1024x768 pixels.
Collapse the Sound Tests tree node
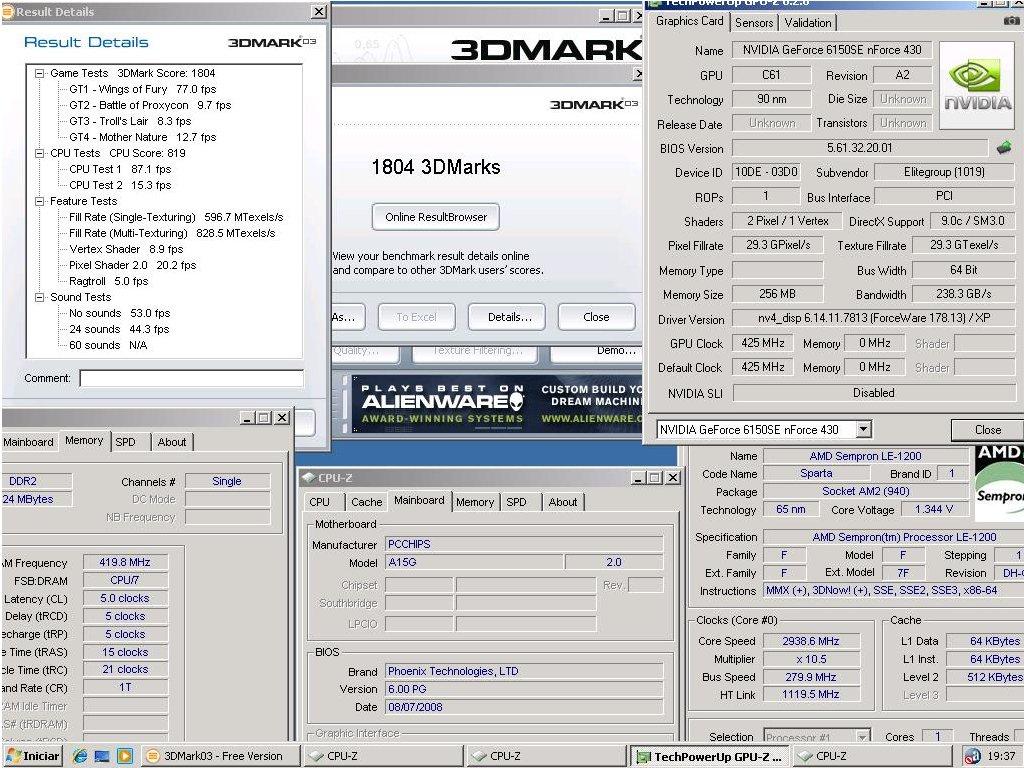pyautogui.click(x=39, y=297)
